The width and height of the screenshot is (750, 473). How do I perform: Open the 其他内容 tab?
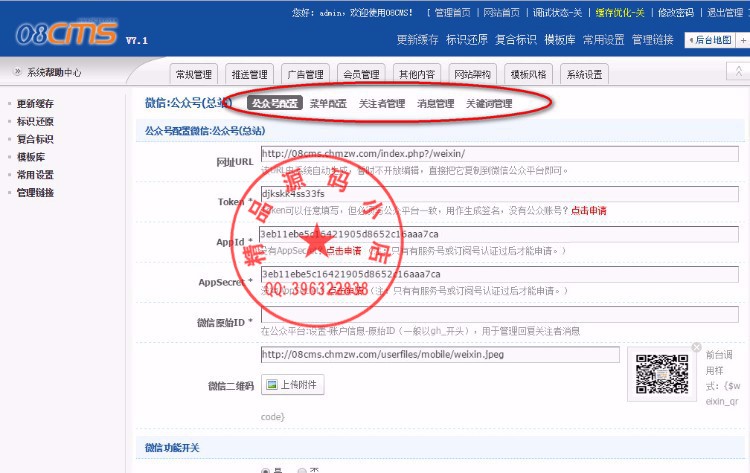point(417,75)
